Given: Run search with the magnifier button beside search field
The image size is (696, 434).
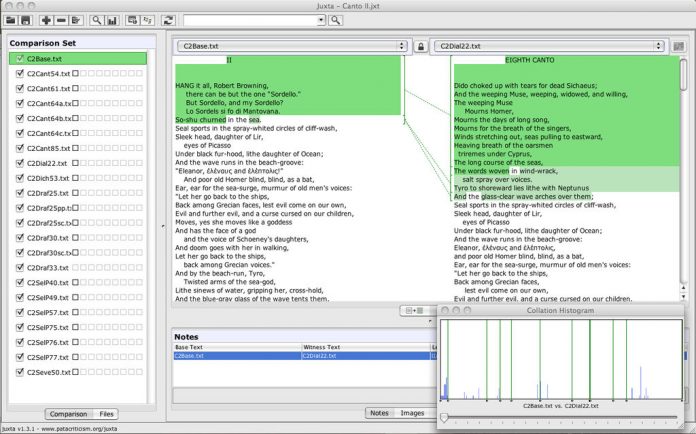Looking at the screenshot, I should [x=336, y=20].
